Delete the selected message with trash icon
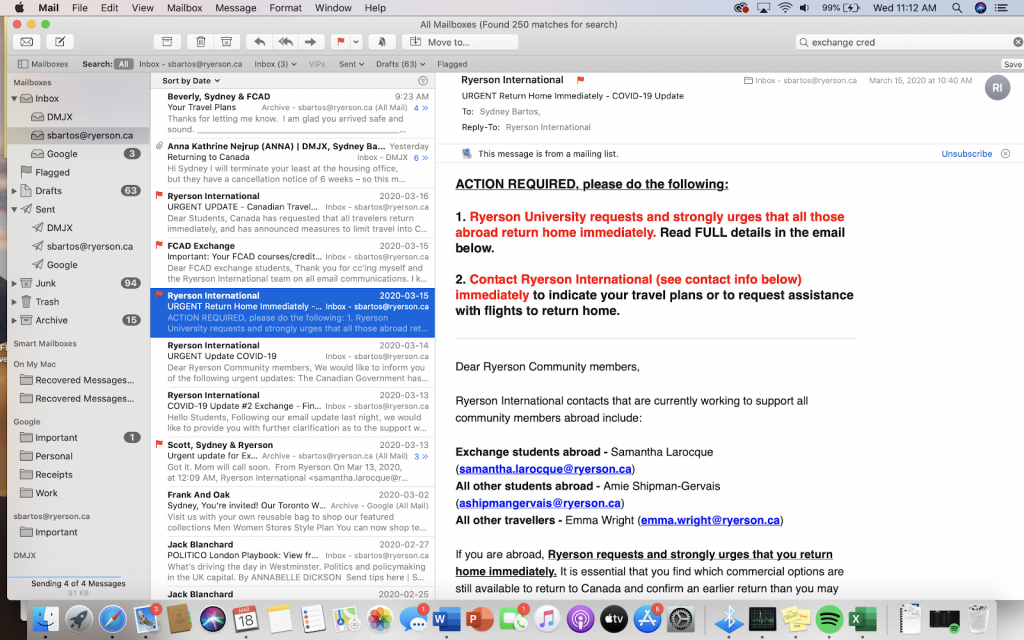Screen dimensions: 1024x640 coord(200,42)
